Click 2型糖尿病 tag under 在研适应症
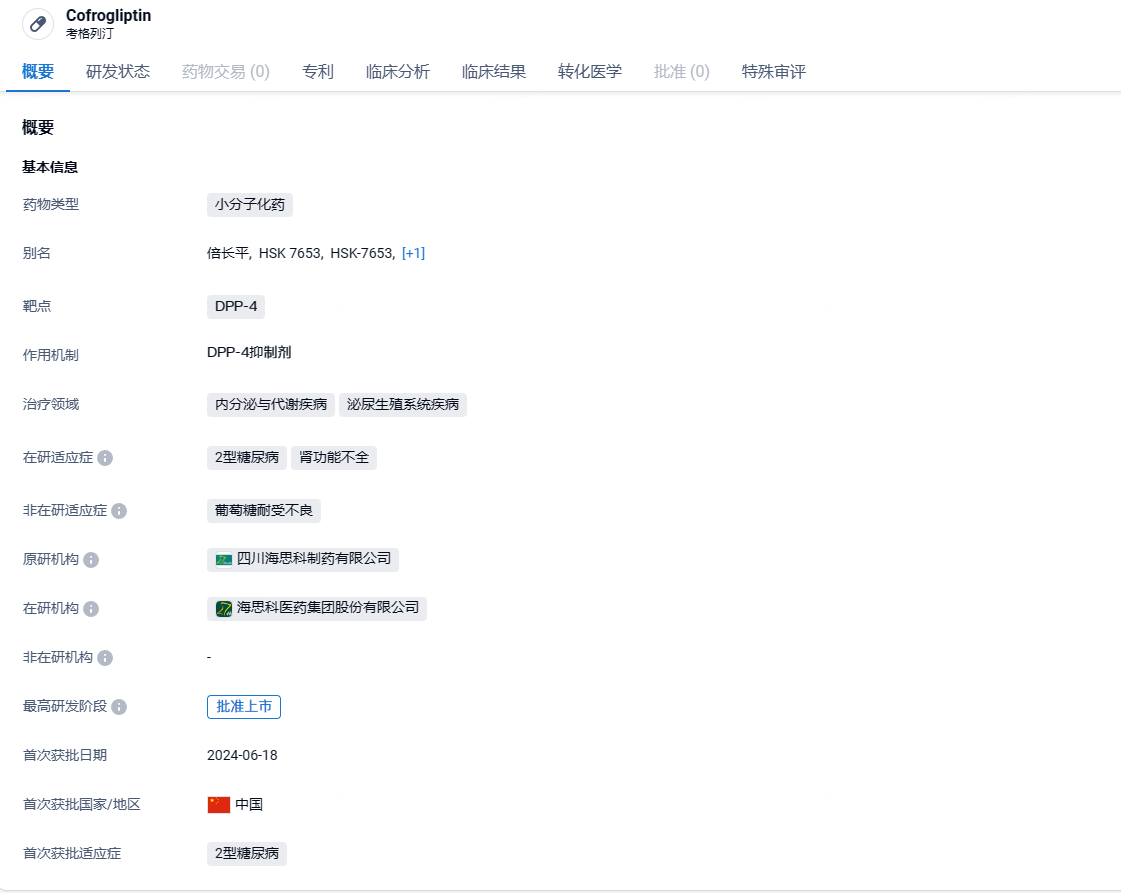This screenshot has width=1121, height=893. click(x=247, y=458)
